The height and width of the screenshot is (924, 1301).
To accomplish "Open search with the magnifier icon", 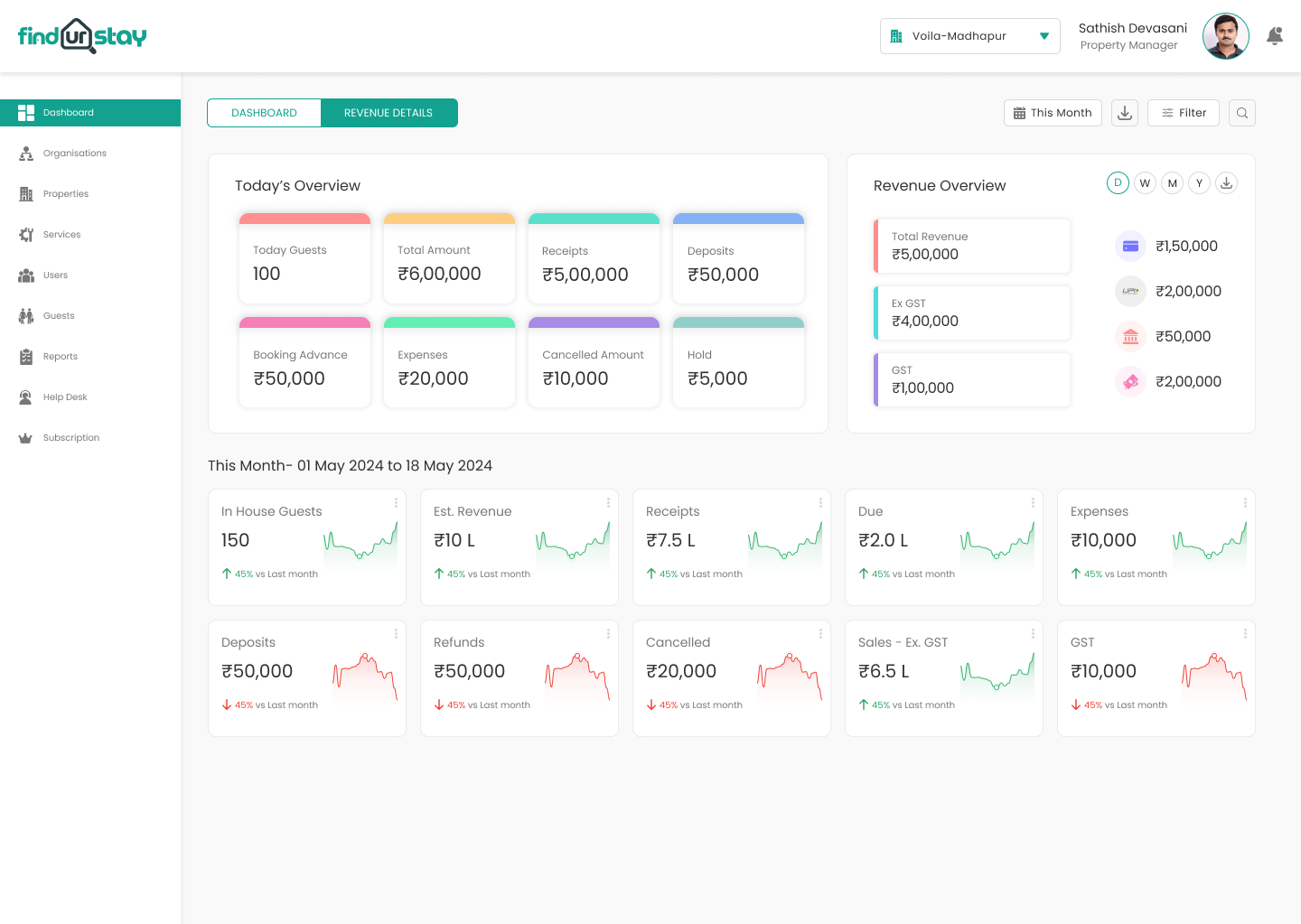I will [1242, 113].
